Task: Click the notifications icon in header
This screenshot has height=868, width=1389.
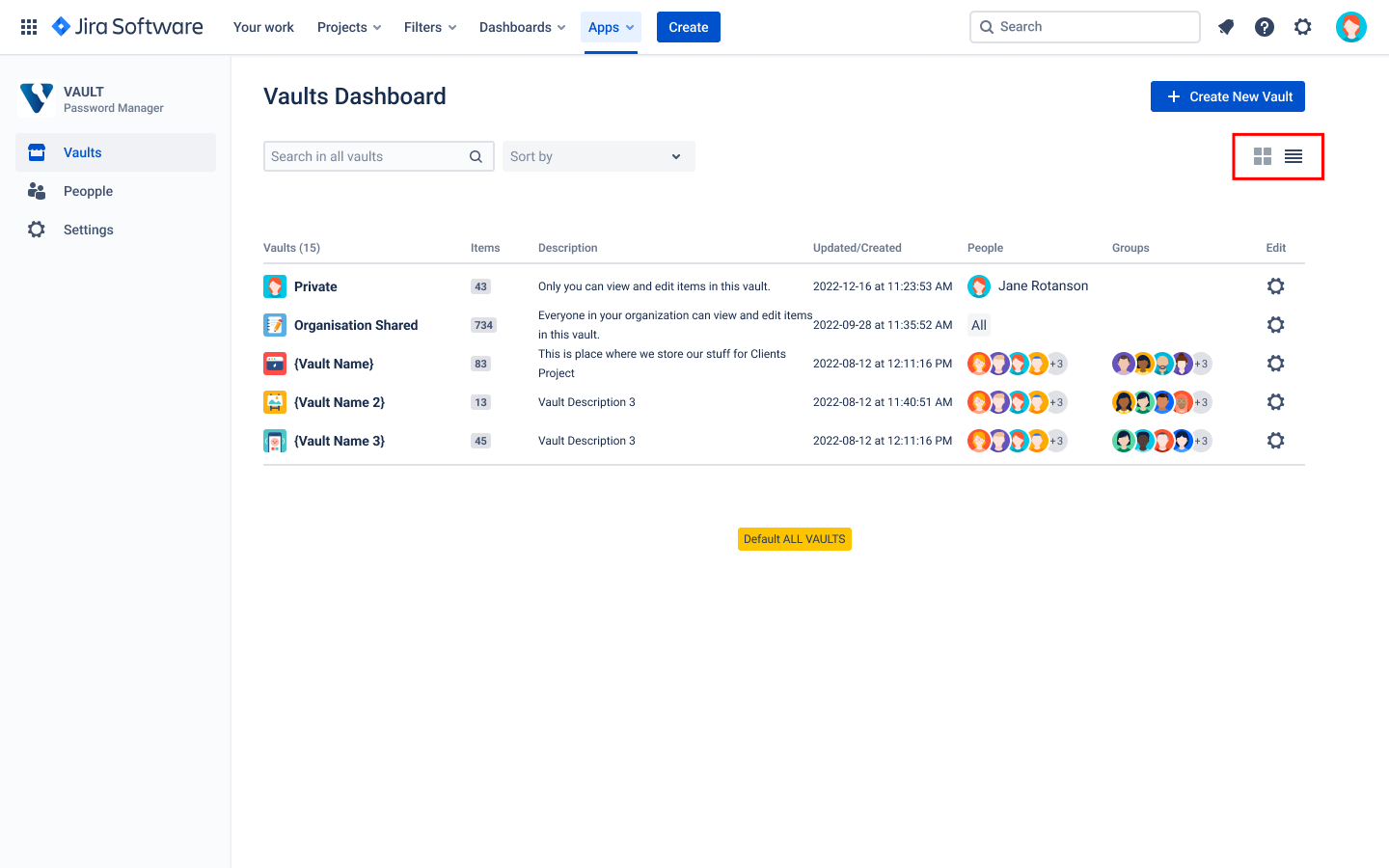Action: (1226, 27)
